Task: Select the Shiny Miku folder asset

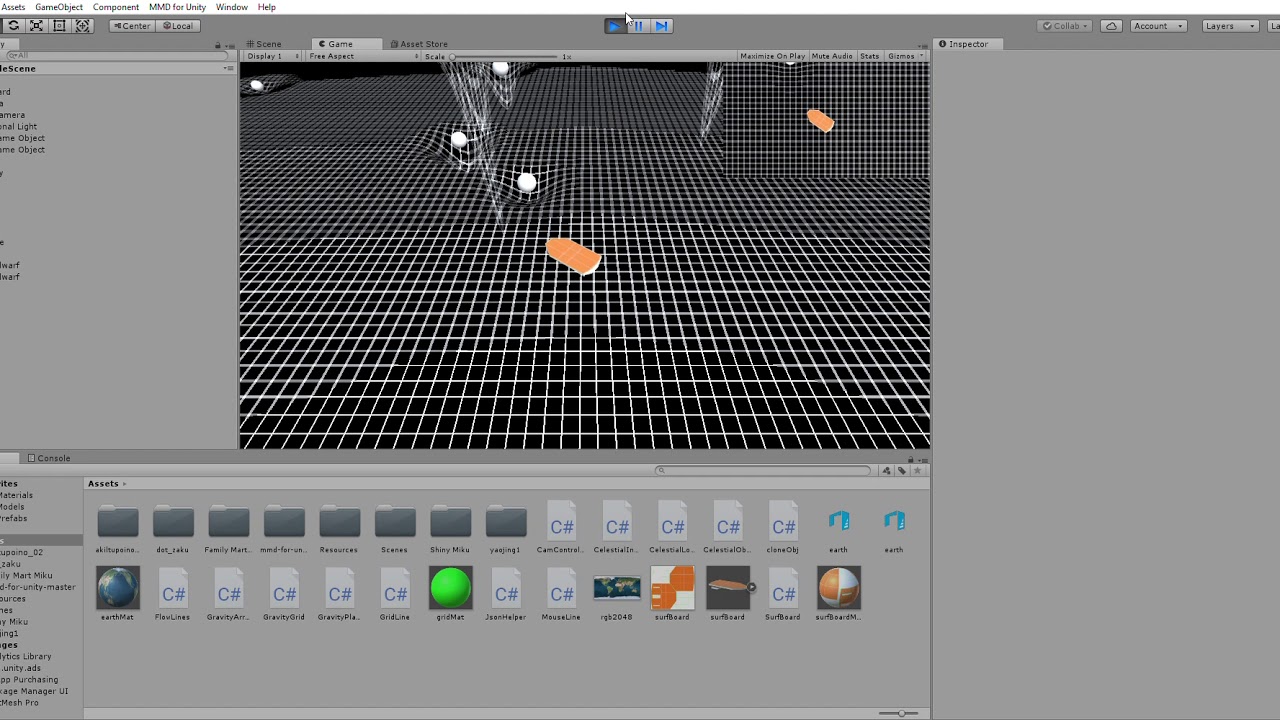Action: click(450, 529)
